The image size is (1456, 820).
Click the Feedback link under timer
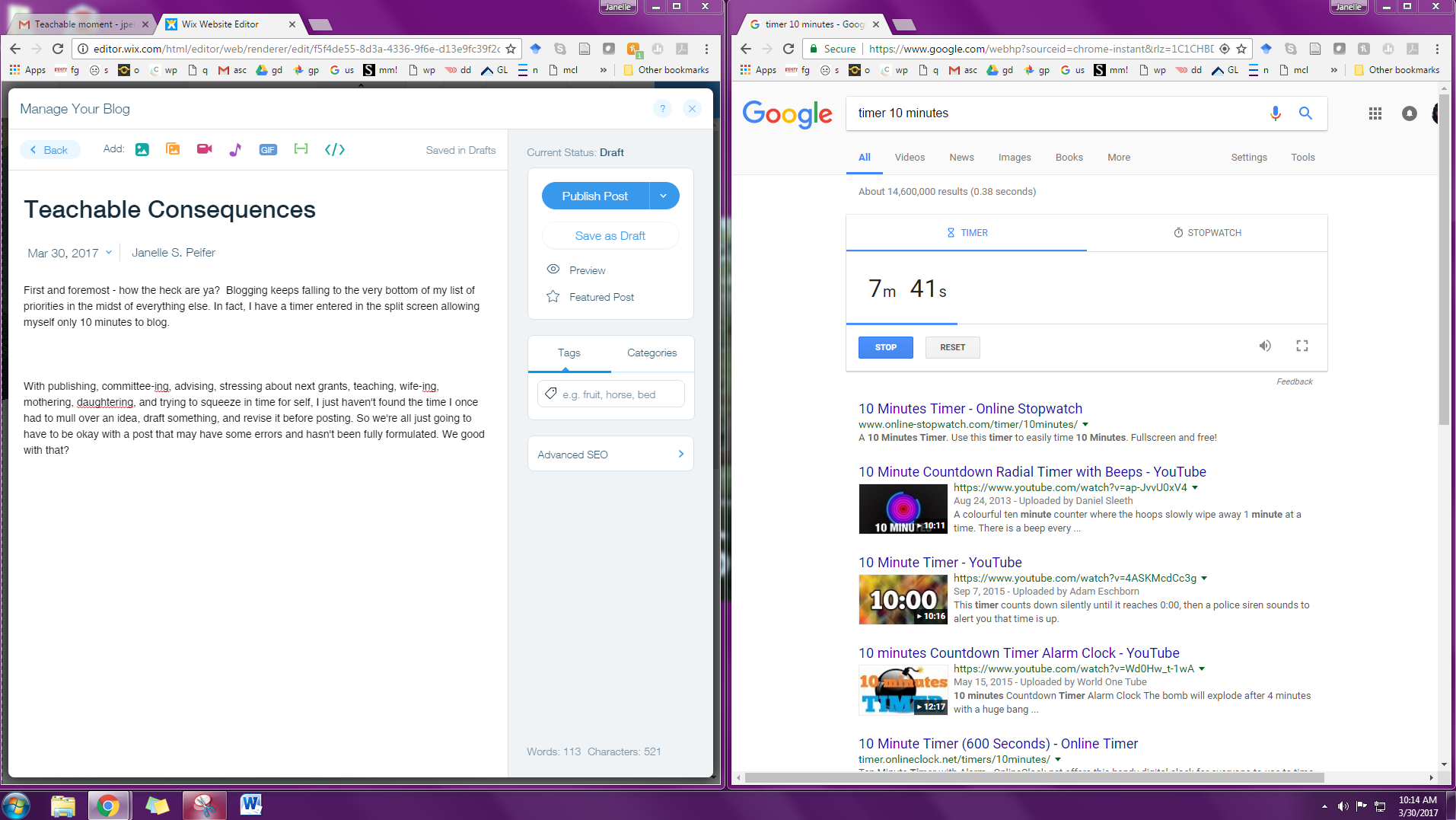click(1294, 382)
